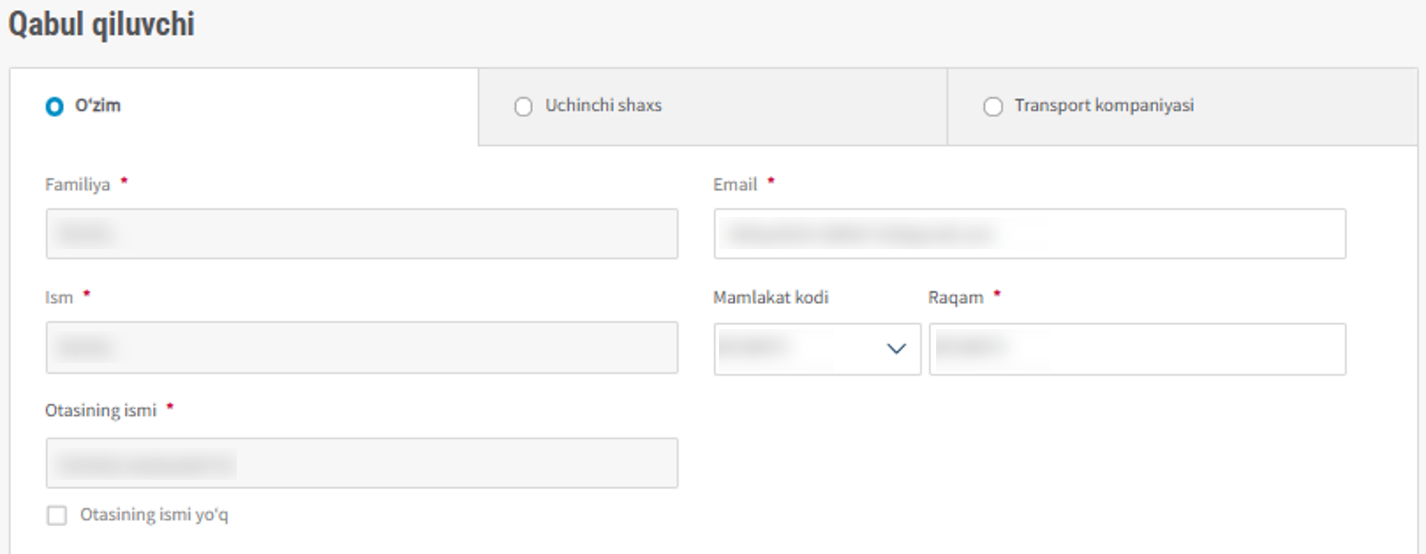This screenshot has height=554, width=1426.
Task: Select the O'zim radio button
Action: point(54,106)
